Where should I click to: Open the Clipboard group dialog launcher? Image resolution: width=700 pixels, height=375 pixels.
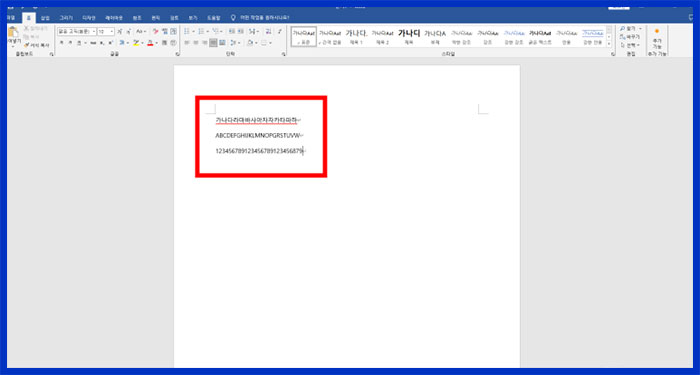coord(51,54)
